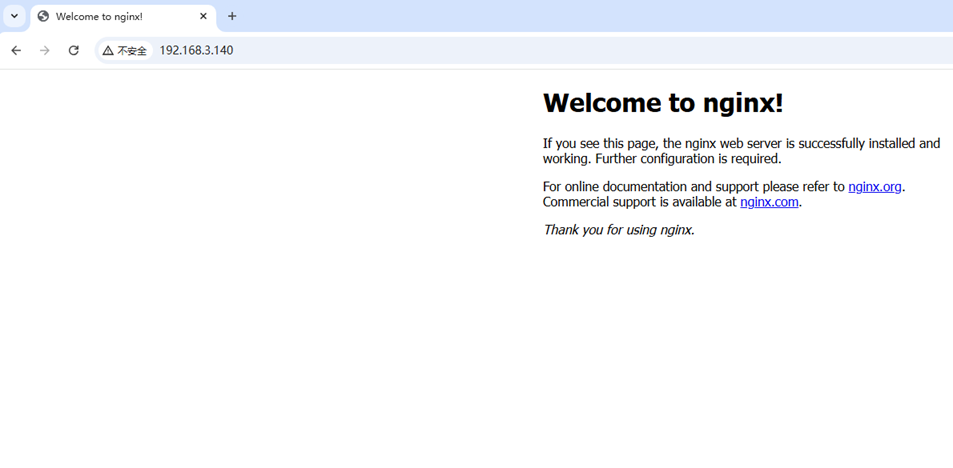Go forward to next page
The height and width of the screenshot is (468, 953).
pyautogui.click(x=44, y=50)
